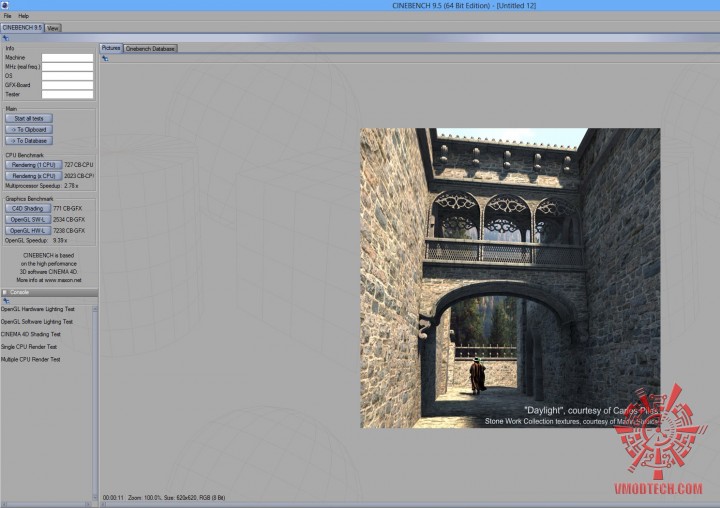The height and width of the screenshot is (508, 720).
Task: Click console line 'OpenGL Hardware Lighting Test'
Action: (x=38, y=309)
